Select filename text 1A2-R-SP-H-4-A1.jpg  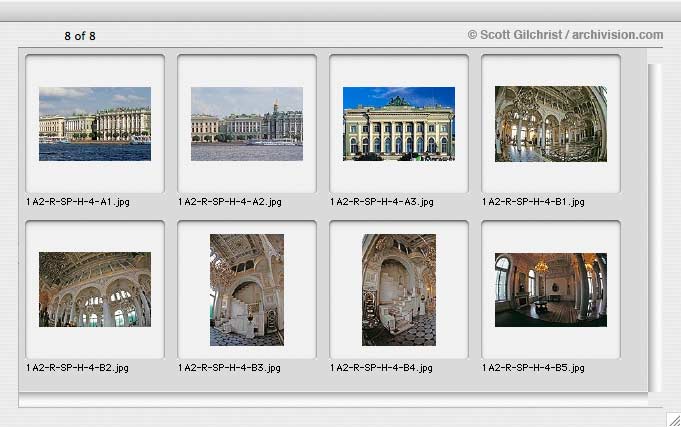(x=78, y=202)
